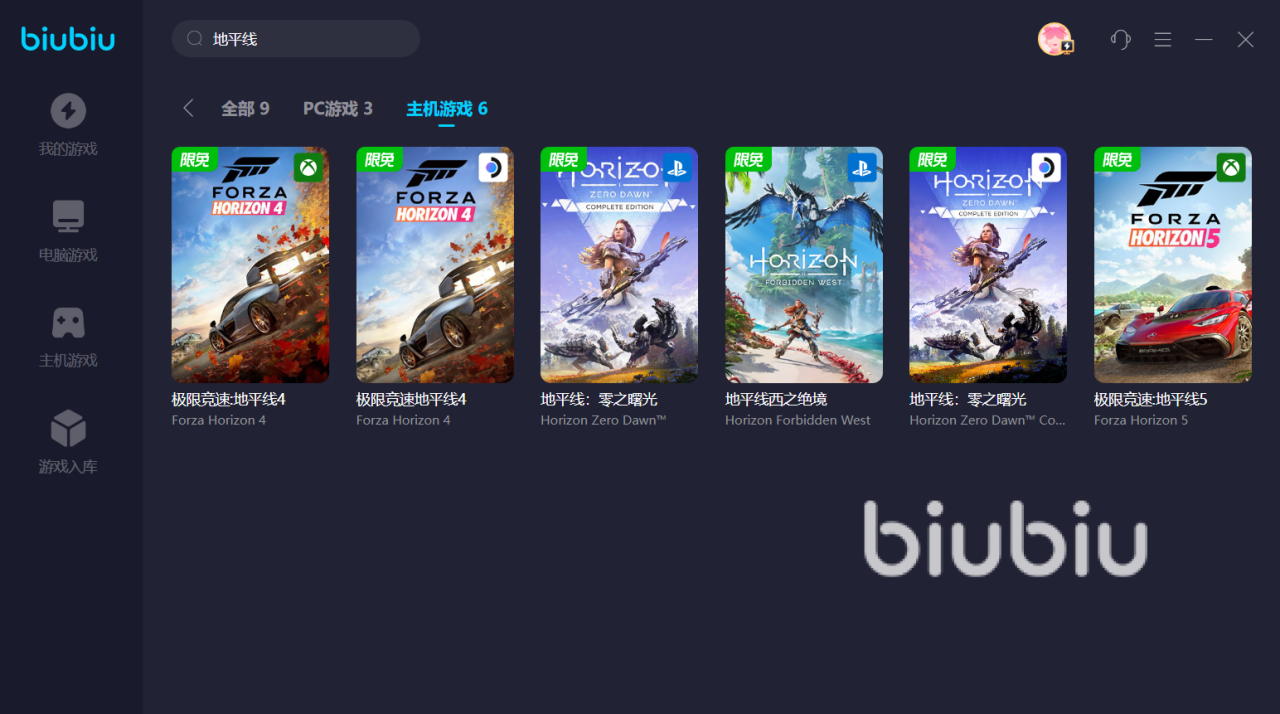This screenshot has width=1280, height=714.
Task: Select the 电脑游戏 monitor icon
Action: coord(68,216)
